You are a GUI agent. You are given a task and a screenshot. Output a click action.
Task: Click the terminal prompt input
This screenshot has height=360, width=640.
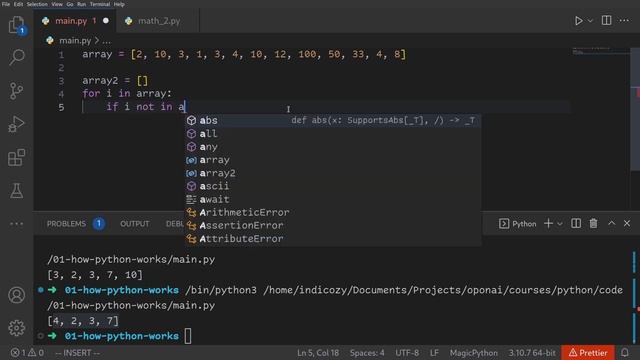click(x=188, y=336)
